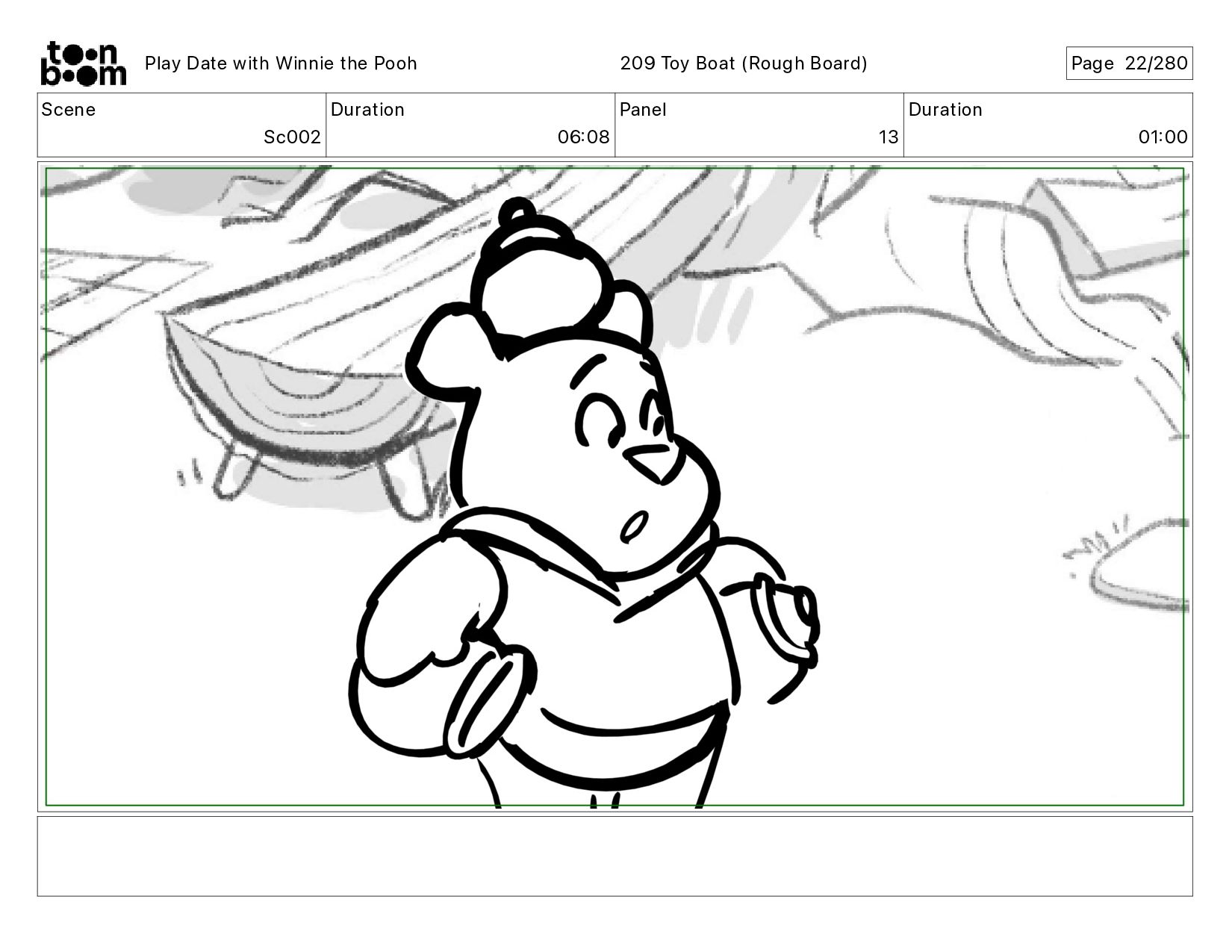
Task: Select the panel duration value '01:00'
Action: point(1163,137)
